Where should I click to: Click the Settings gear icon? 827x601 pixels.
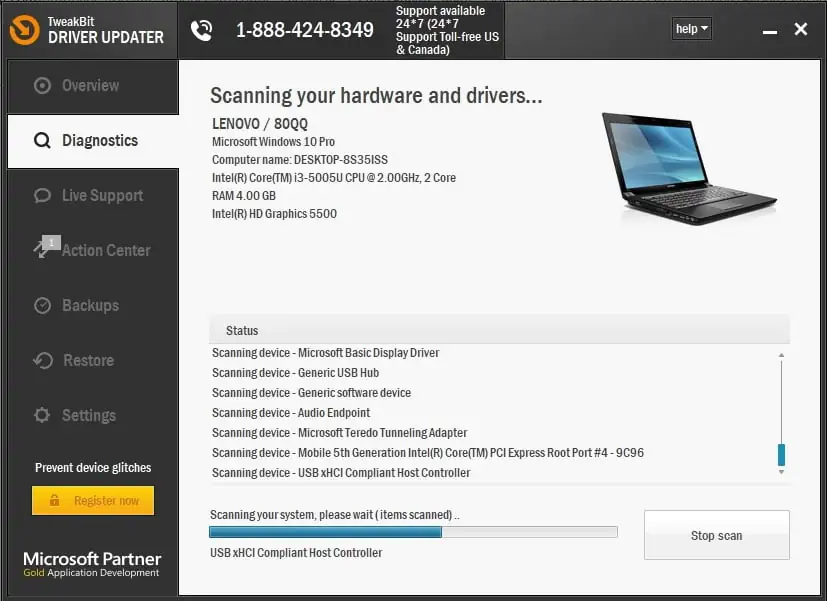pos(42,415)
